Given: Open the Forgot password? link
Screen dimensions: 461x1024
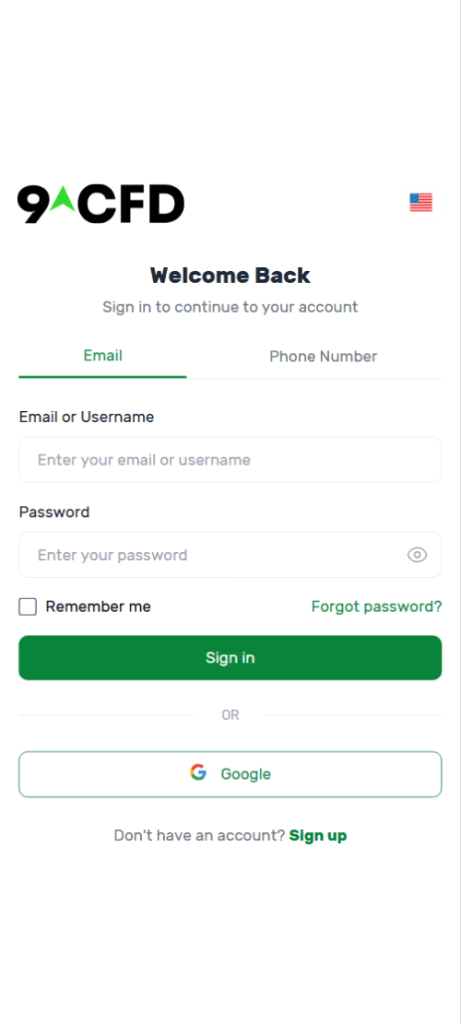Looking at the screenshot, I should click(377, 607).
